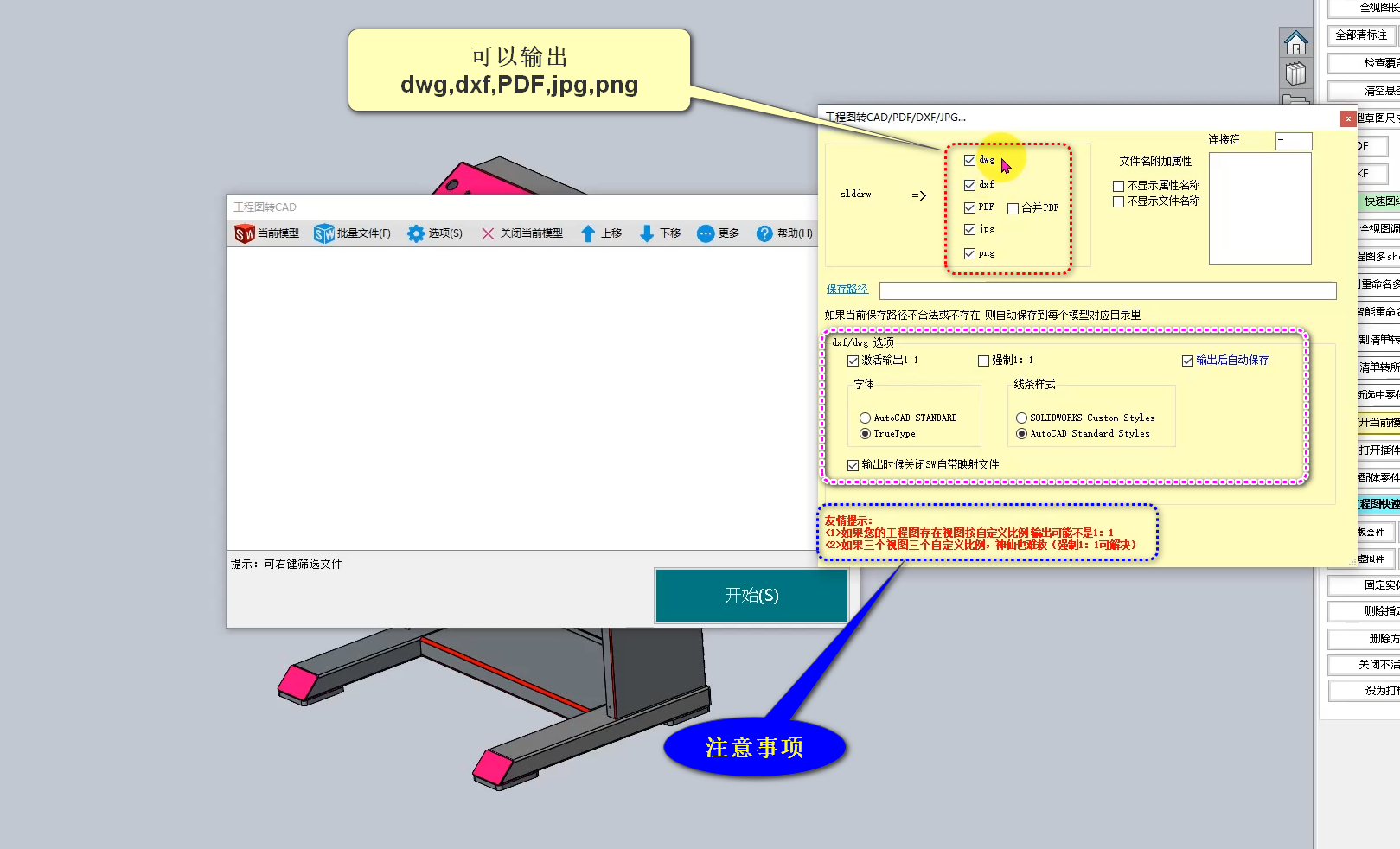Toggle the 强制1:1 checkbox
1400x849 pixels.
coord(983,361)
